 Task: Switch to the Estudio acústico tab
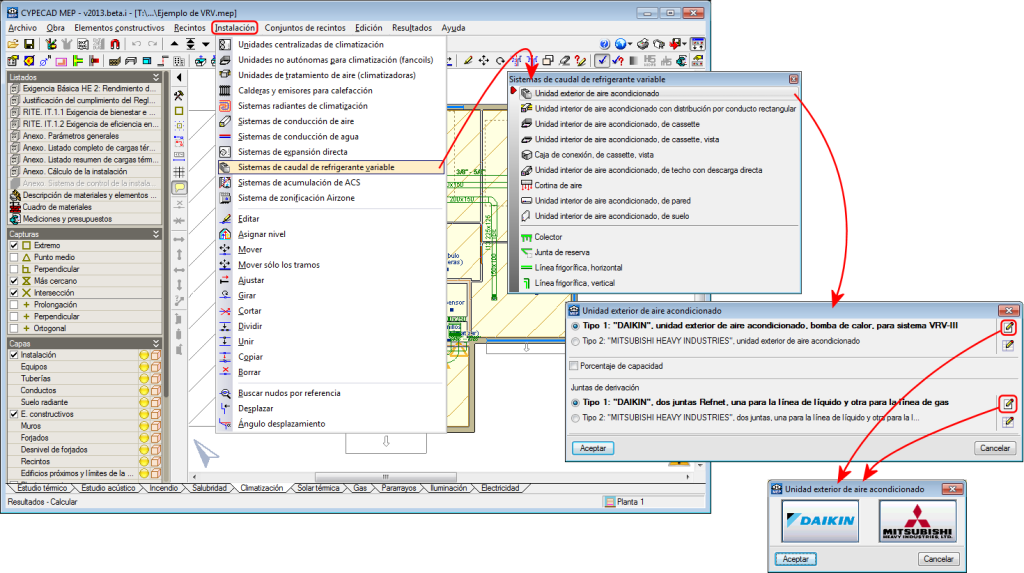(x=108, y=488)
